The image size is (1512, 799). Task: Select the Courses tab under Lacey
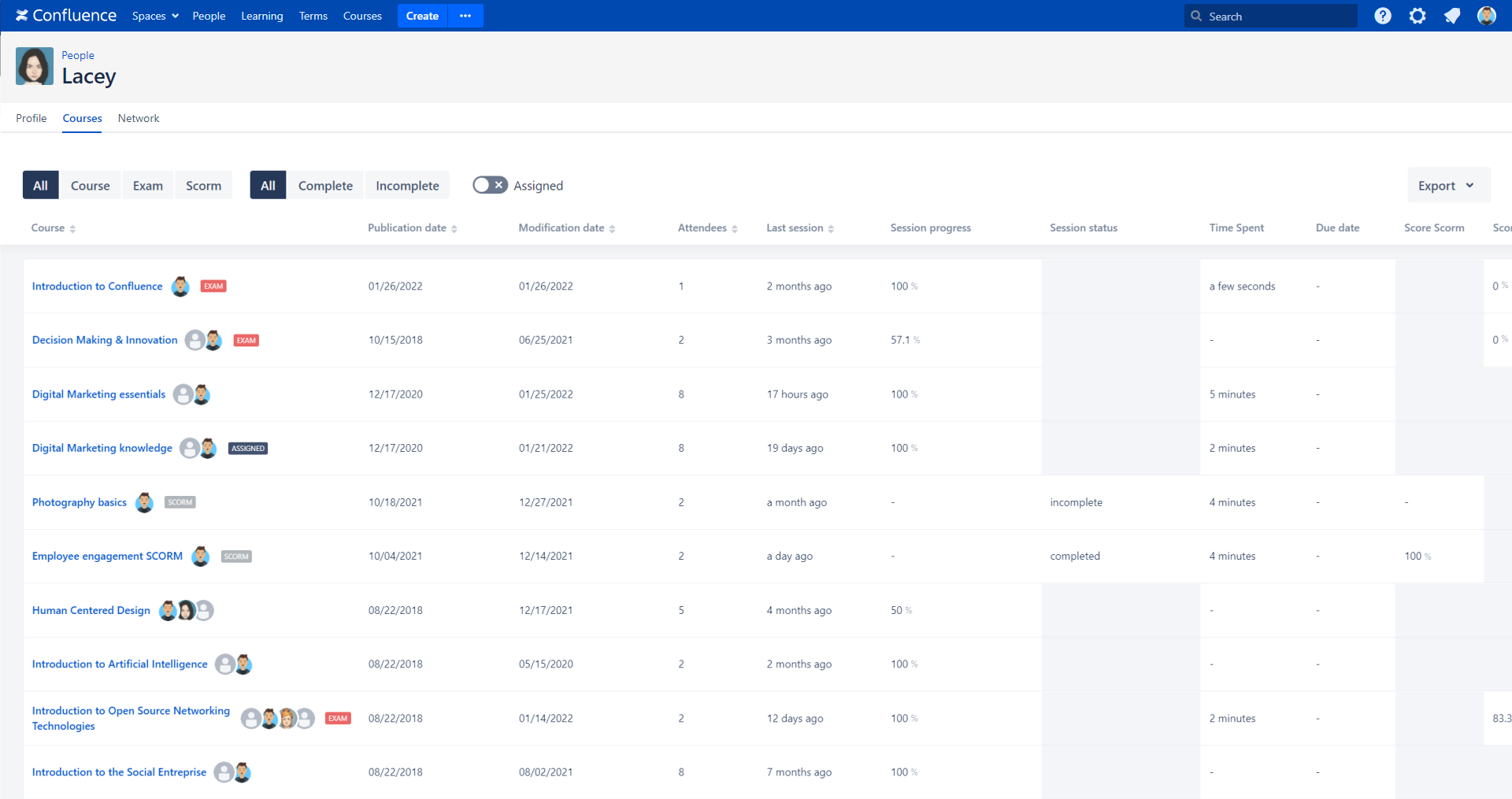click(83, 118)
